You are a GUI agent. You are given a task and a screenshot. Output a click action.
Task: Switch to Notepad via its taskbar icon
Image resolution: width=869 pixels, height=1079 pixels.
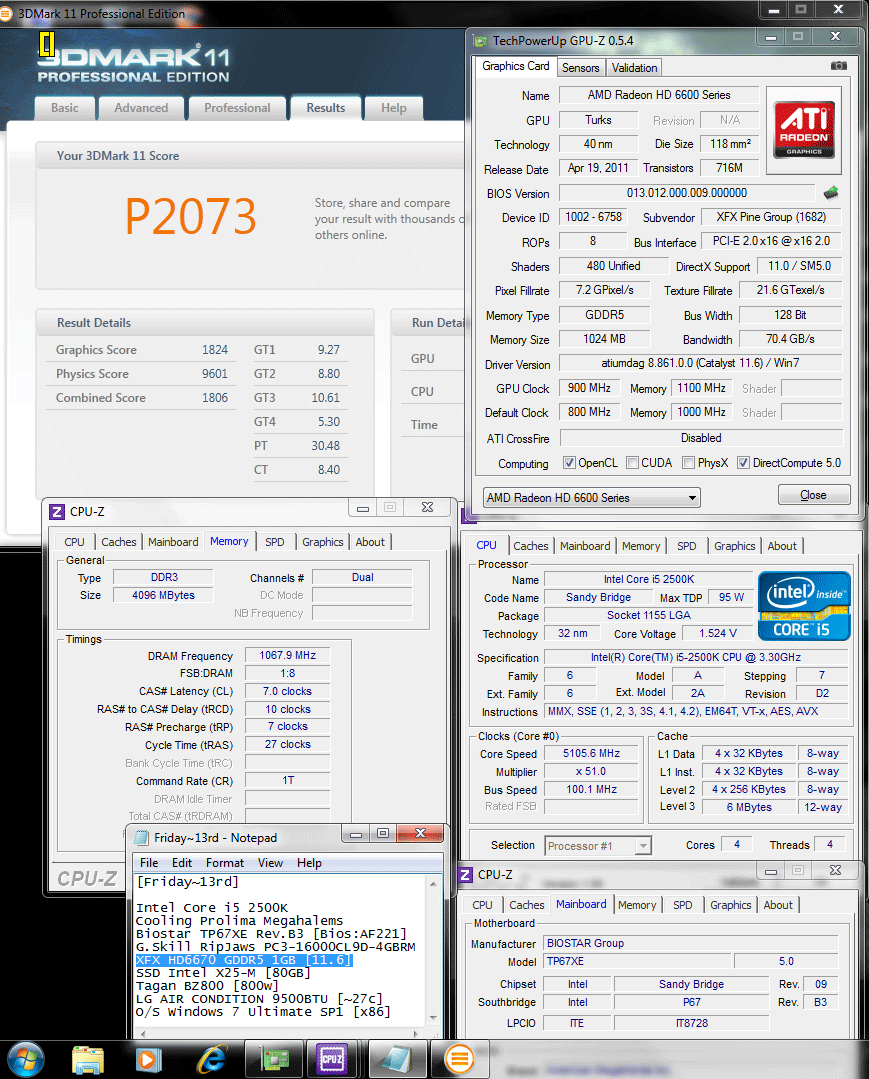coord(396,1060)
